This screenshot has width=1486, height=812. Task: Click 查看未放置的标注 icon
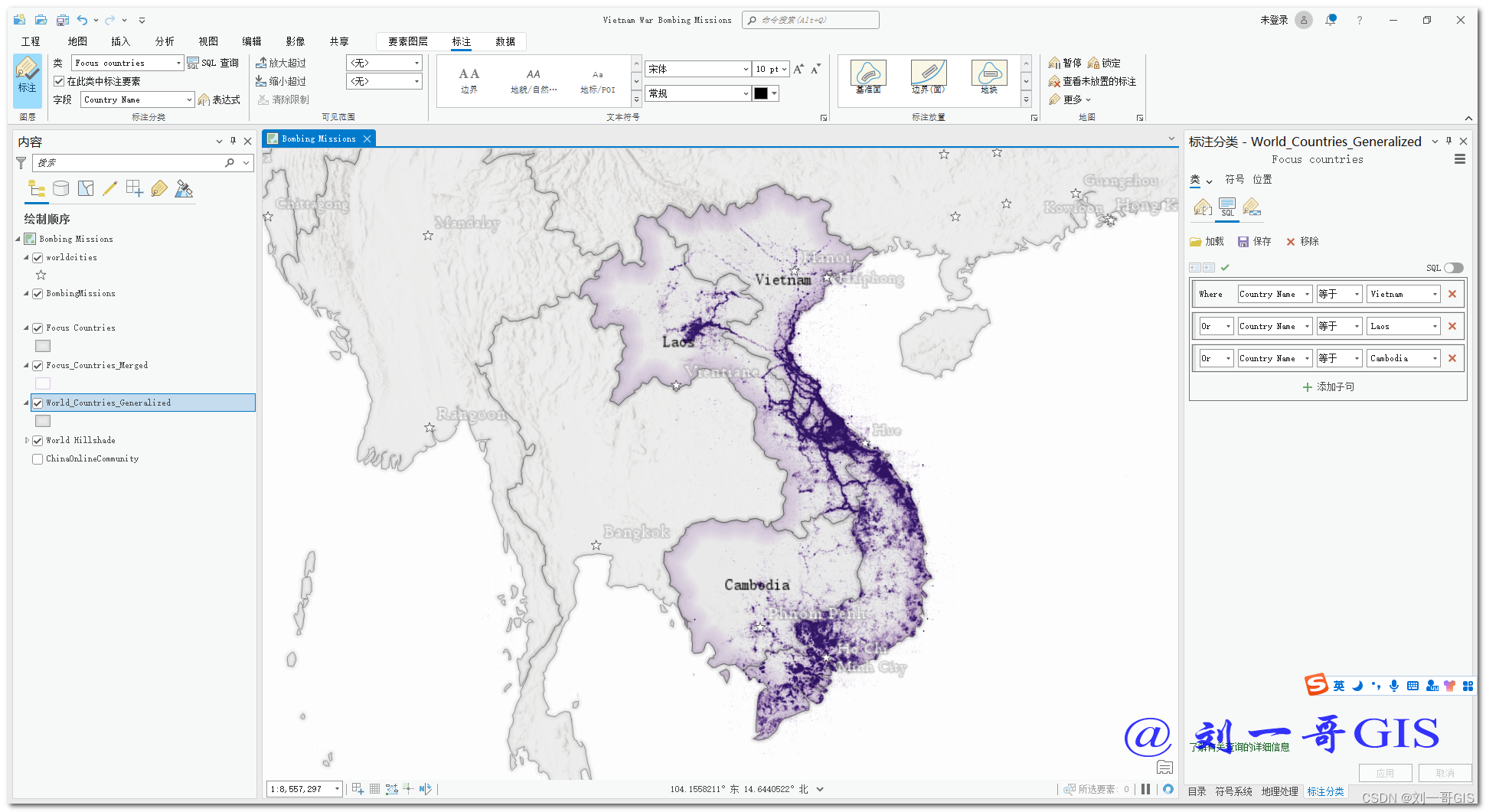1054,81
